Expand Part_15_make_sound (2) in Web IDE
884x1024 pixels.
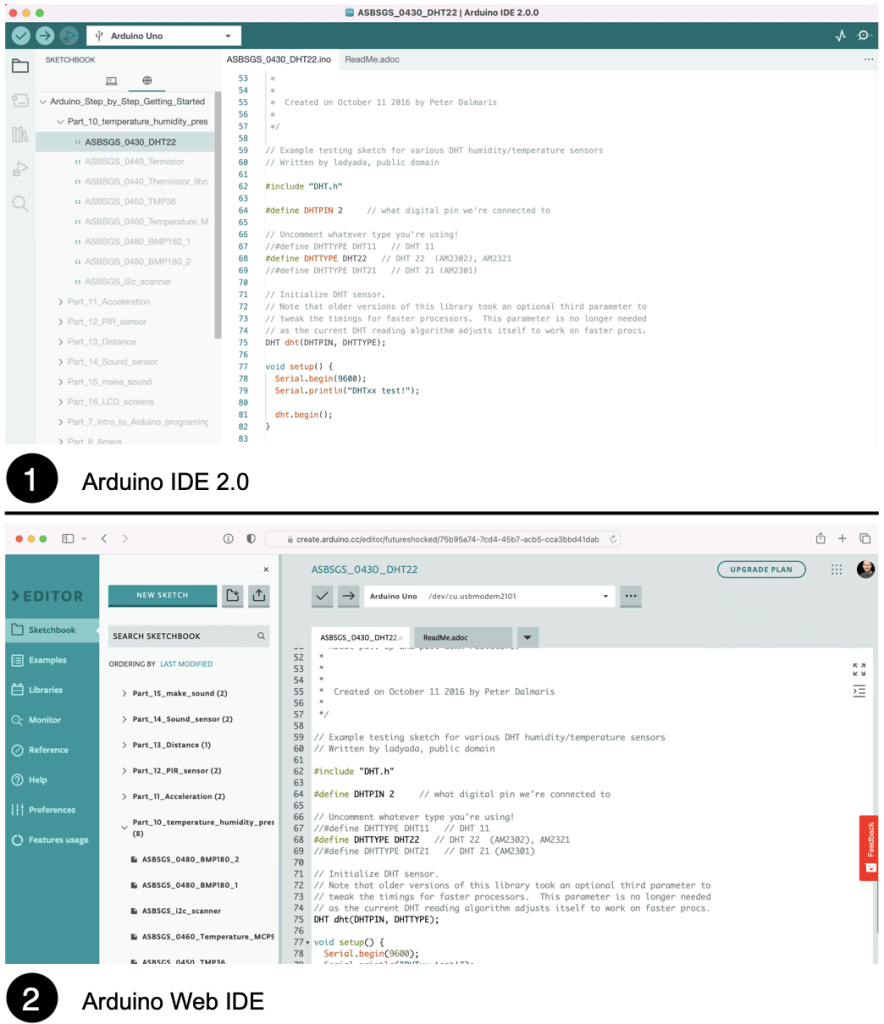point(124,694)
